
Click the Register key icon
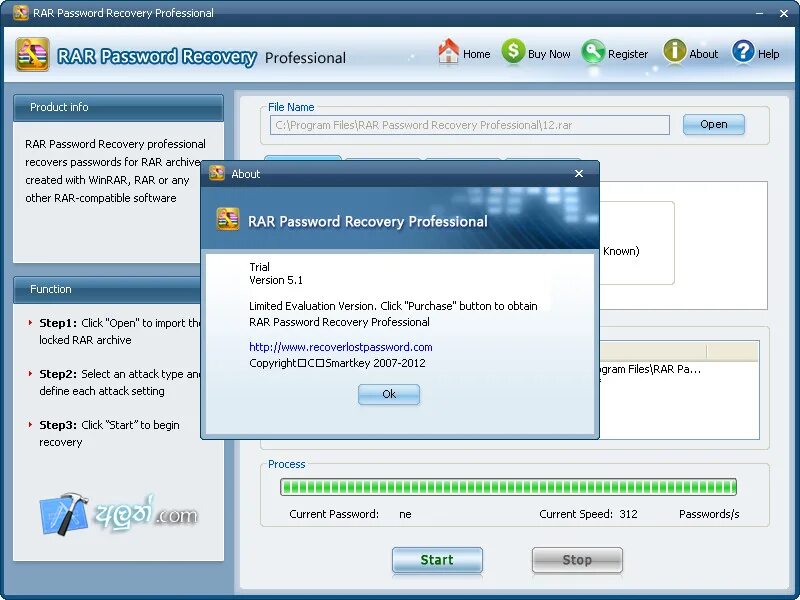(593, 52)
